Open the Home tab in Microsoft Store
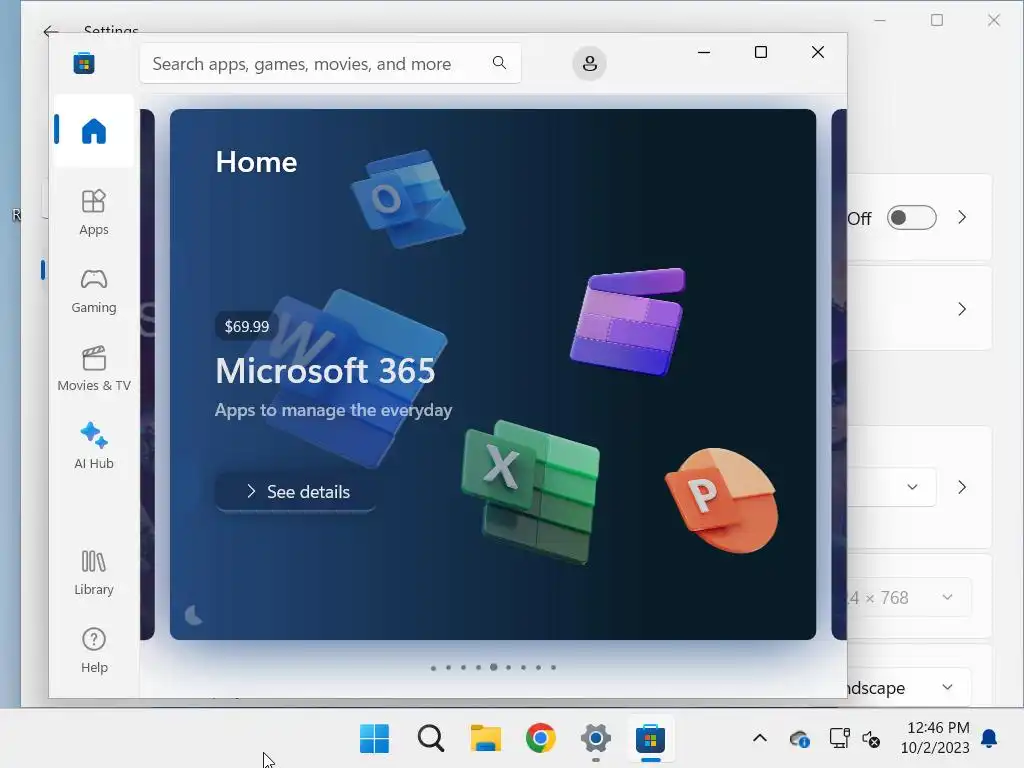This screenshot has height=768, width=1024. (94, 131)
